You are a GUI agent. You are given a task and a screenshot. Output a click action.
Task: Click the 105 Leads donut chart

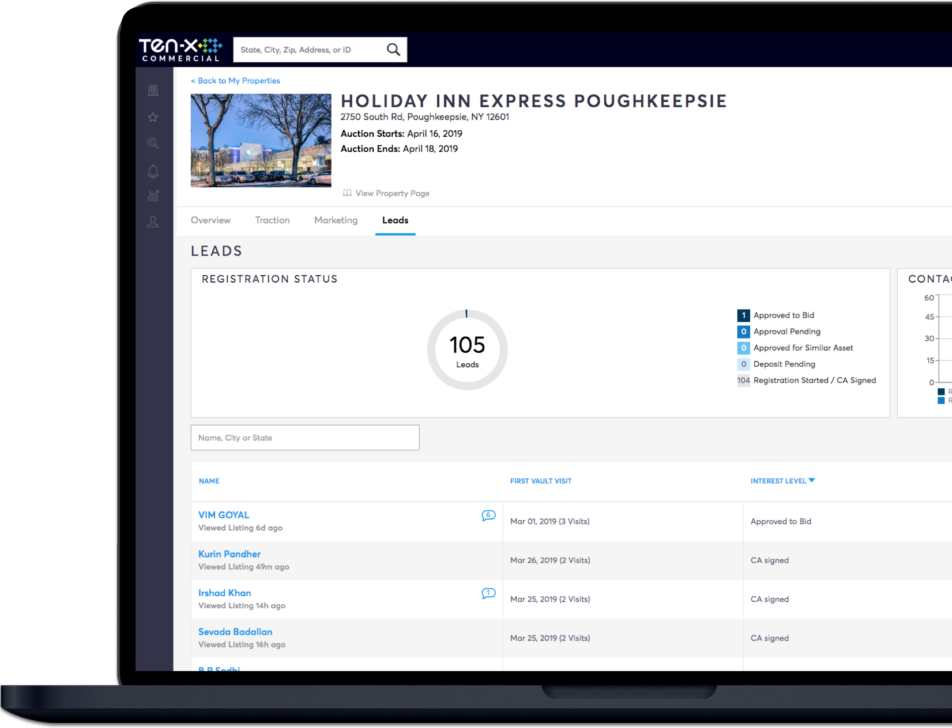468,350
